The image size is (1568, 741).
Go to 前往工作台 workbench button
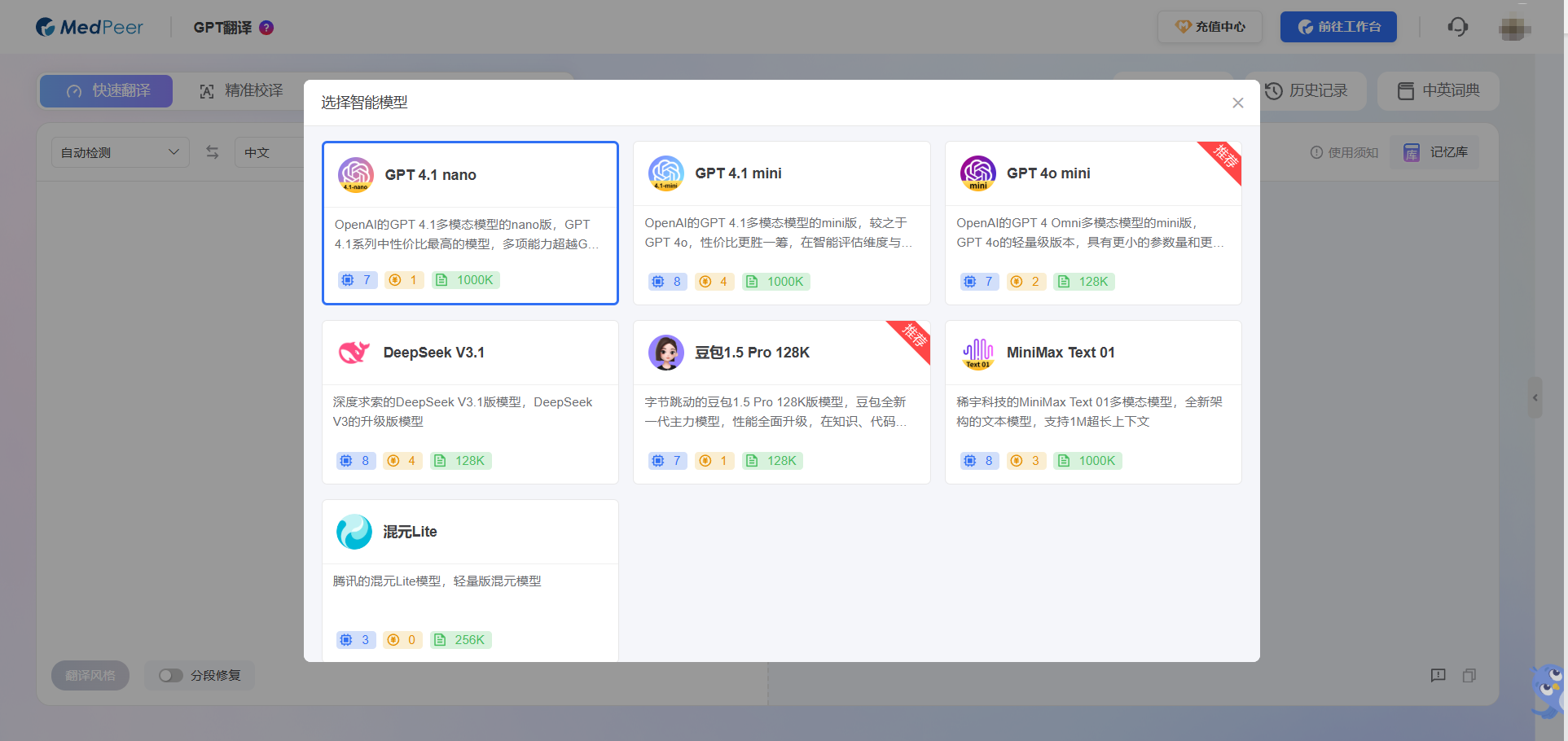tap(1338, 27)
